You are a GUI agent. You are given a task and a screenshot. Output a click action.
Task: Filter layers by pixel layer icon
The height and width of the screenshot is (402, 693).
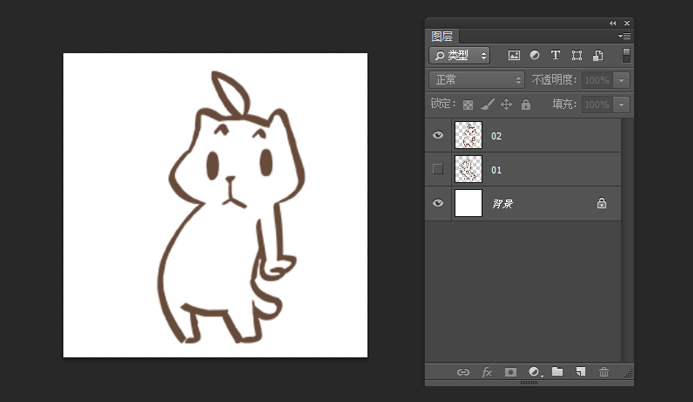point(514,55)
